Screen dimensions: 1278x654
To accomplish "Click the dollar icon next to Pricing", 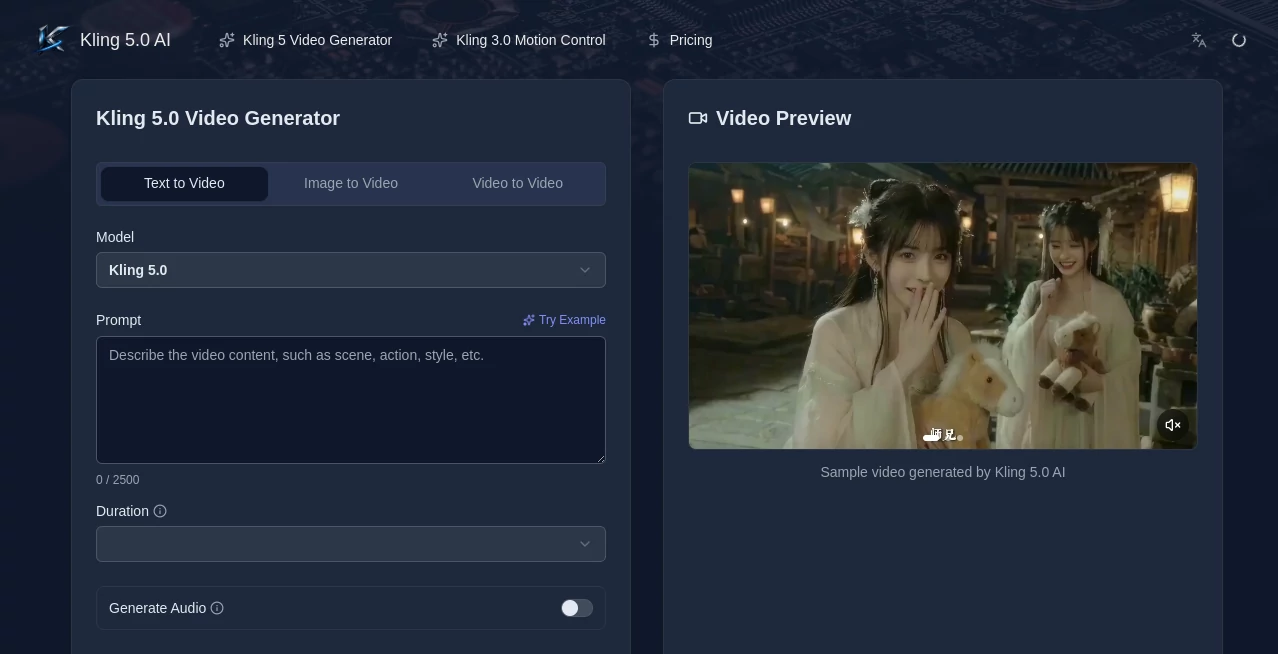I will pos(654,40).
